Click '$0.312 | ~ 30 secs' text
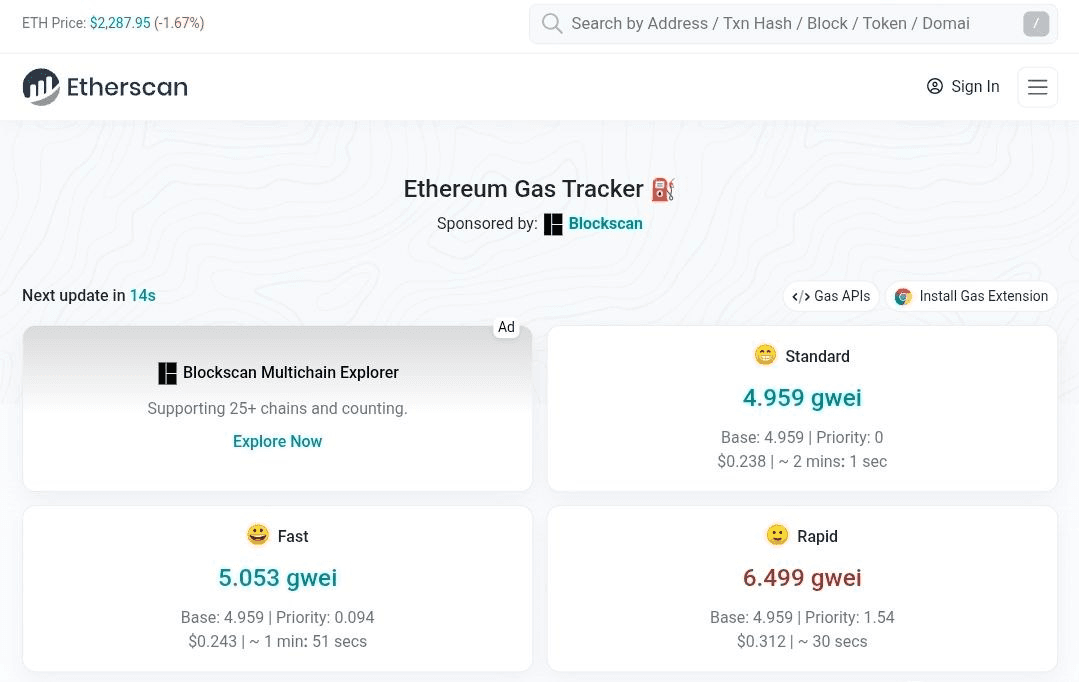This screenshot has width=1079, height=682. 802,641
